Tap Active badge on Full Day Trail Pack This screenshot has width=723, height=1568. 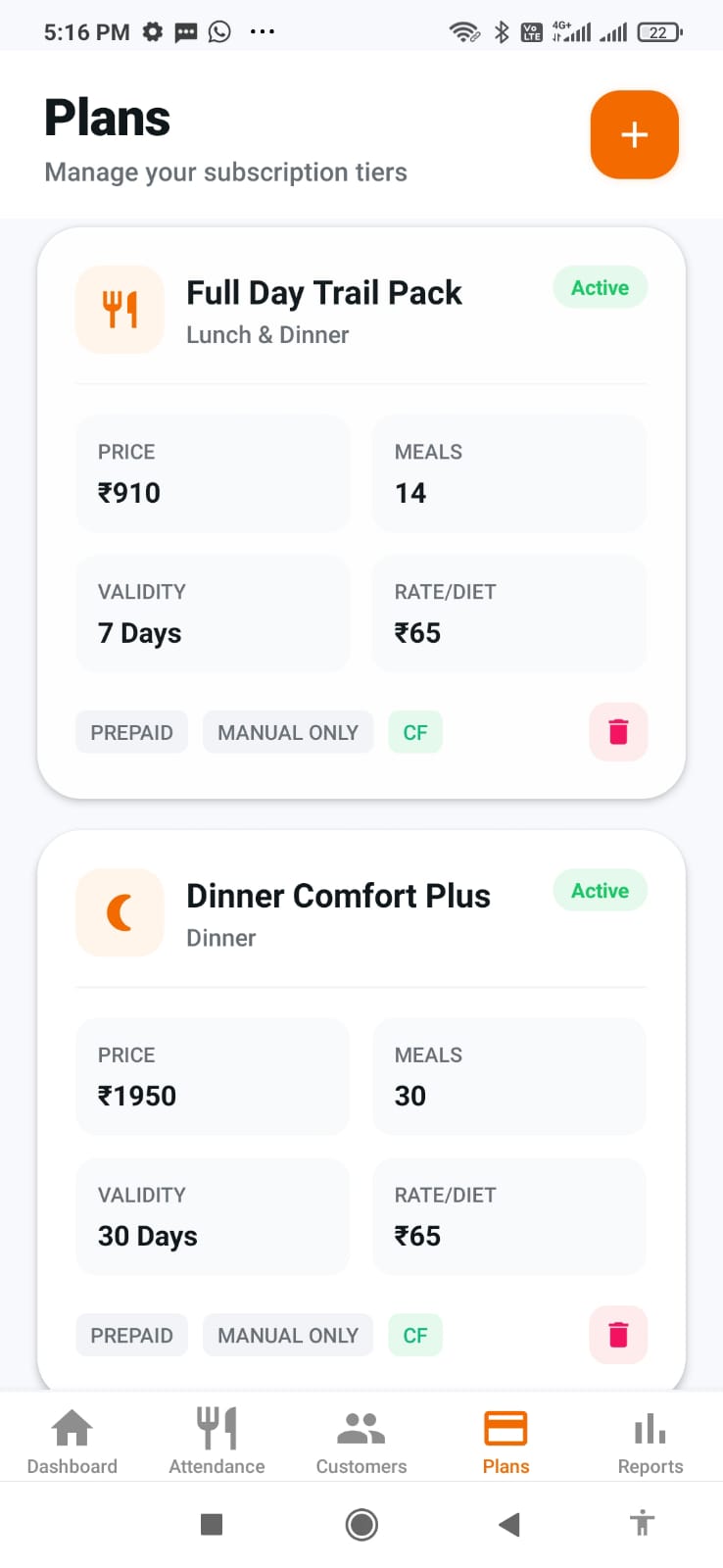600,288
